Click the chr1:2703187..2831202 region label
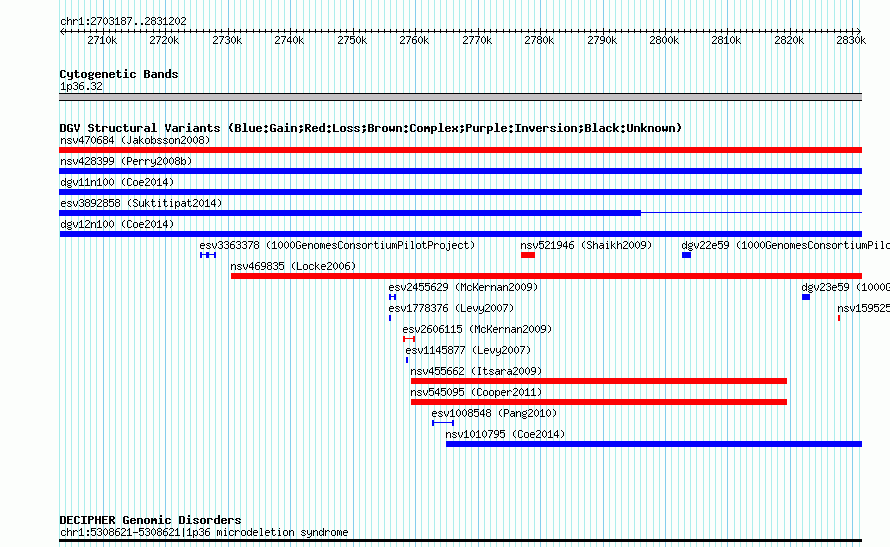Image resolution: width=890 pixels, height=547 pixels. 123,21
